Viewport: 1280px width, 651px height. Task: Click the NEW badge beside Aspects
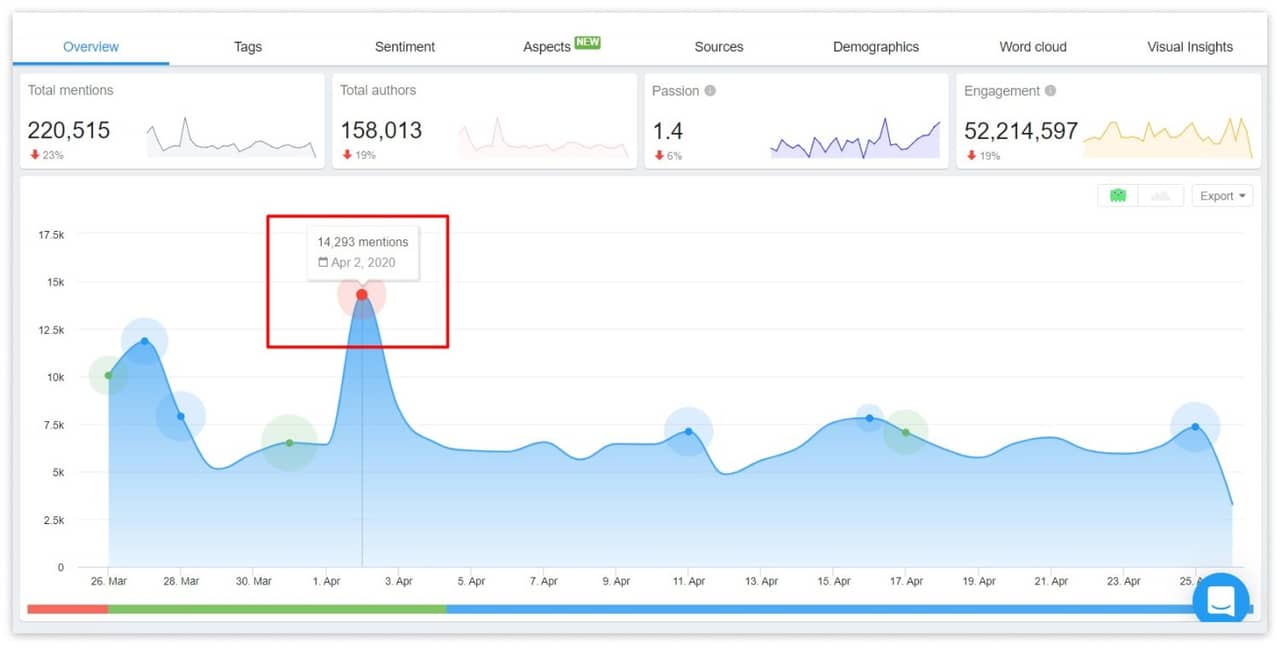coord(587,41)
